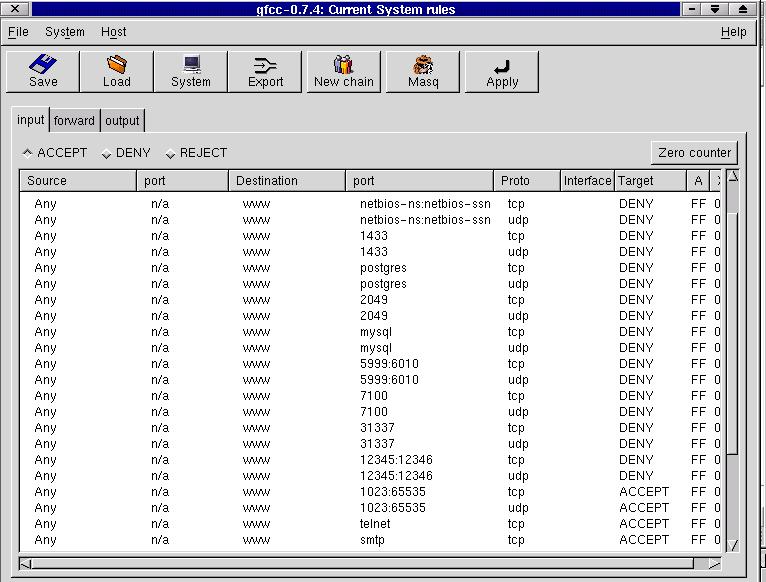Viewport: 766px width, 582px height.
Task: Create a new chain with toolbar icon
Action: 343,65
